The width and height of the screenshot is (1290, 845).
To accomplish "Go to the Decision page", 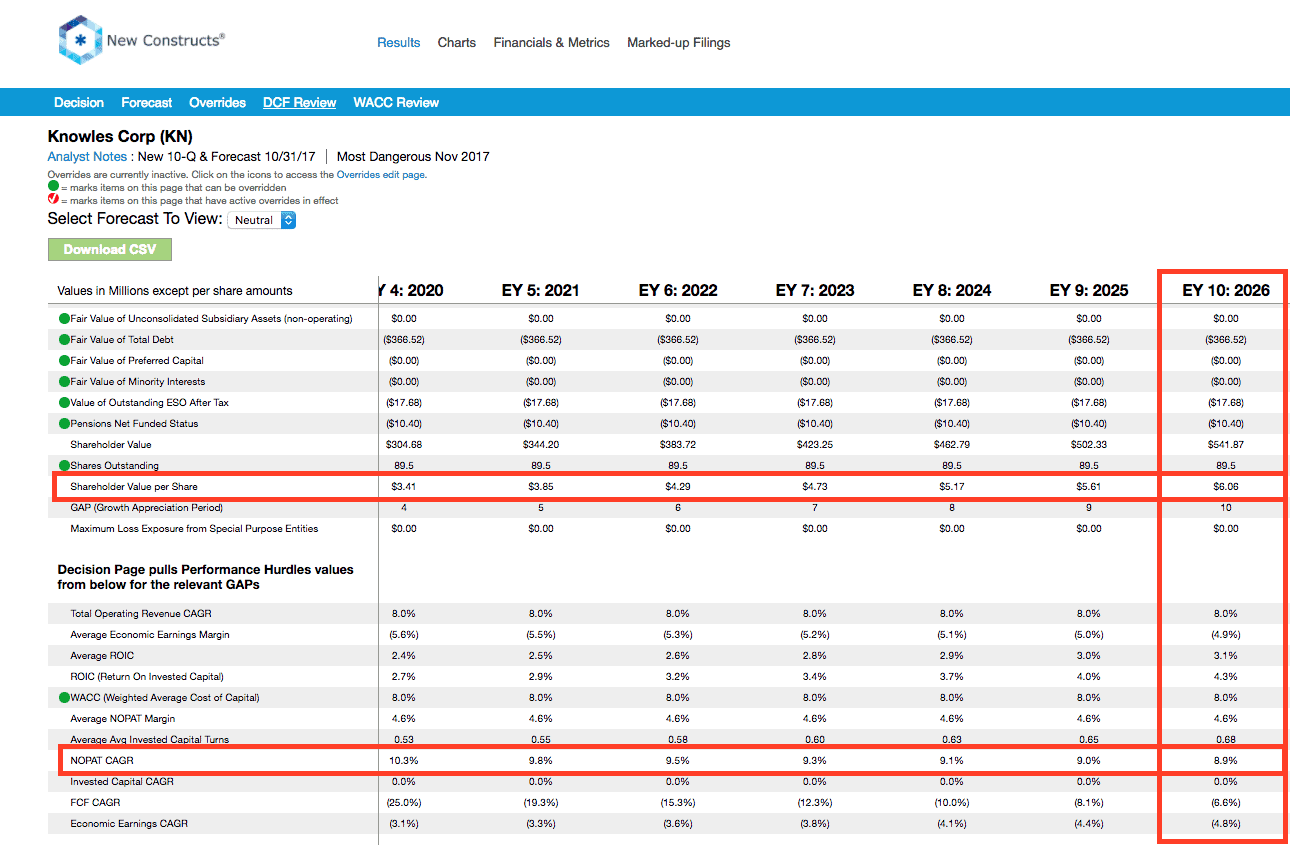I will 79,102.
